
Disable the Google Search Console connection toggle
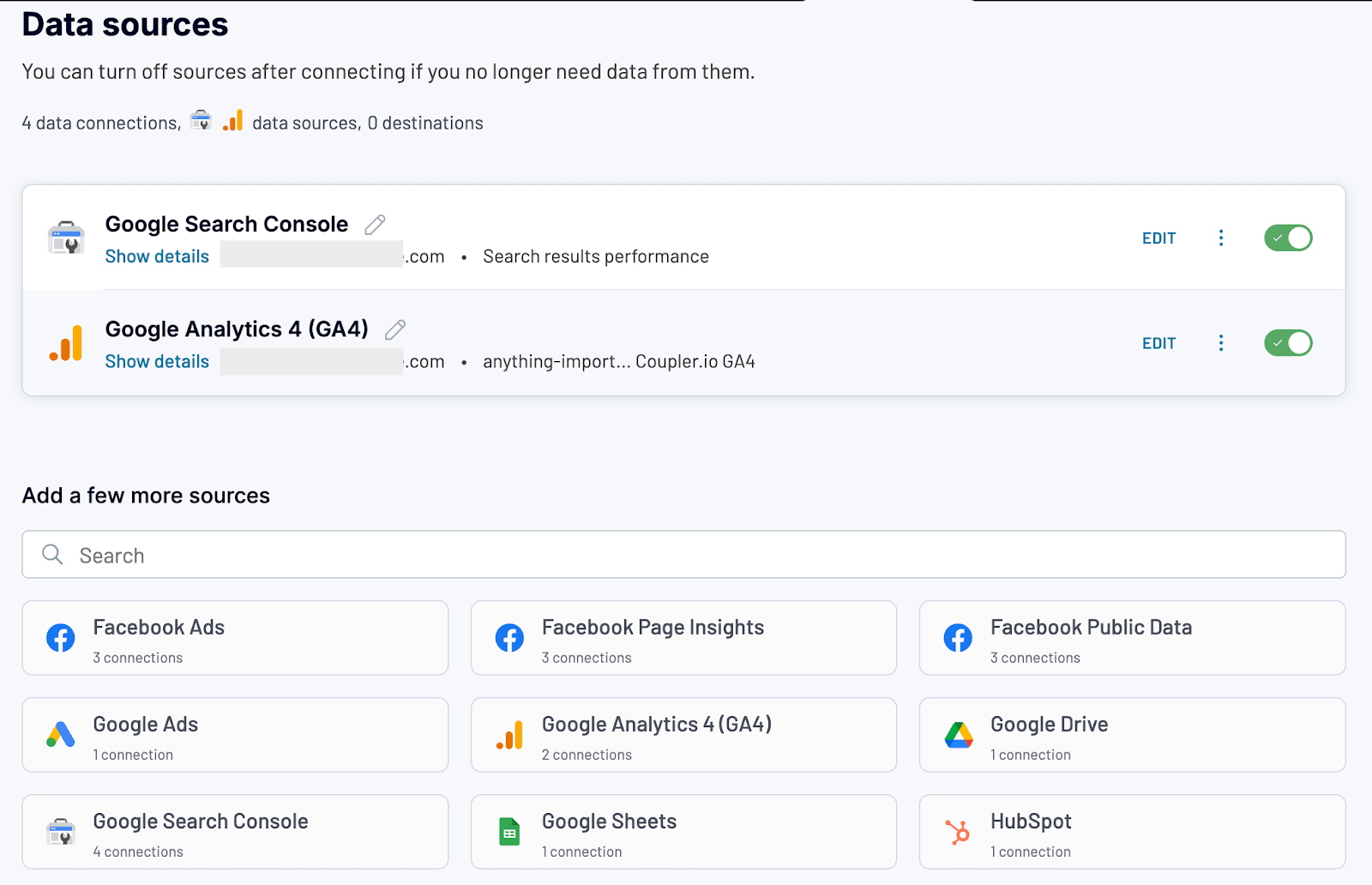pos(1287,238)
